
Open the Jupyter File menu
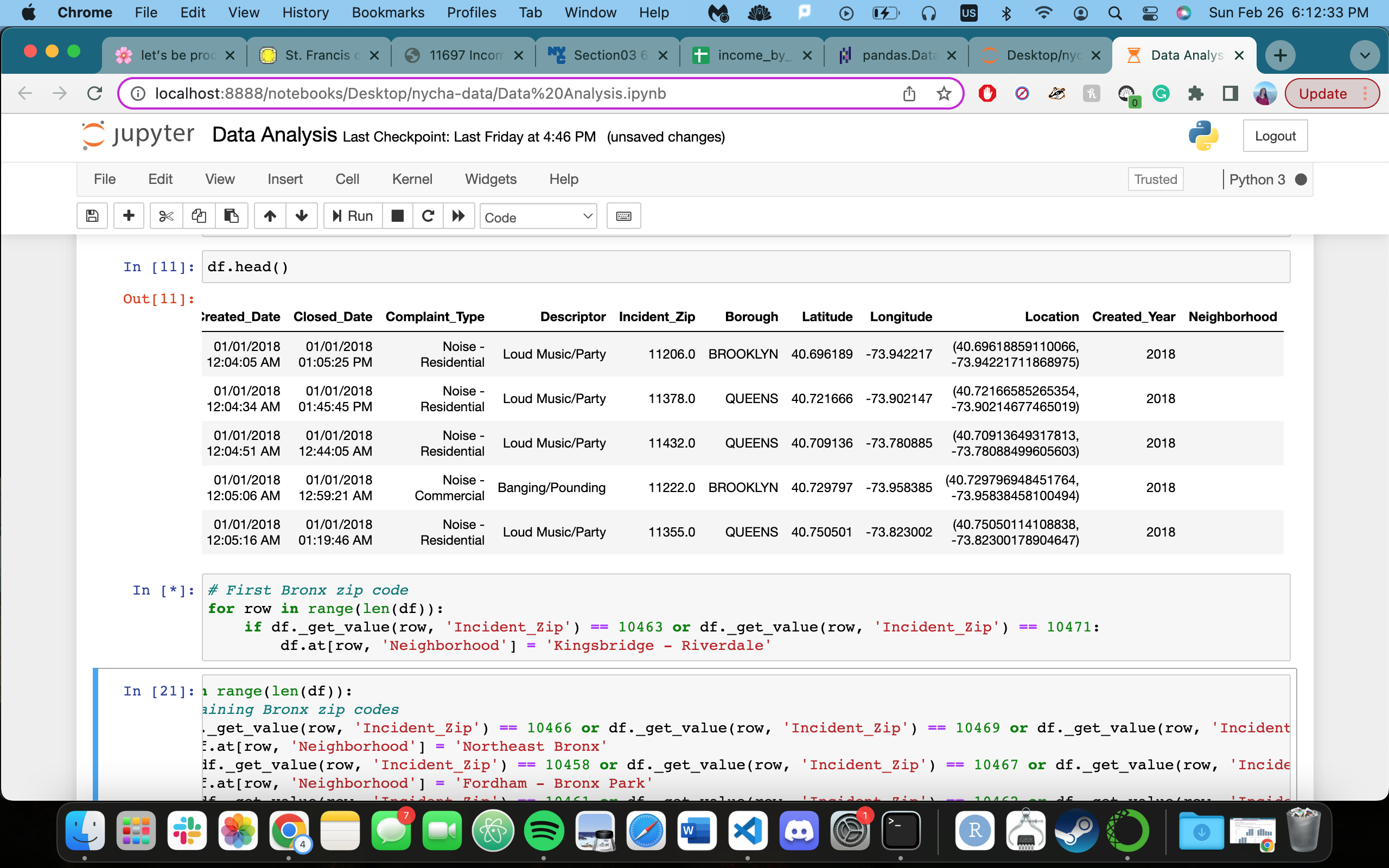coord(105,179)
